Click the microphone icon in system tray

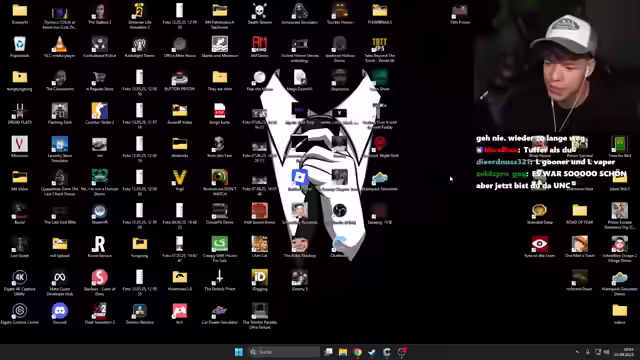coord(588,352)
